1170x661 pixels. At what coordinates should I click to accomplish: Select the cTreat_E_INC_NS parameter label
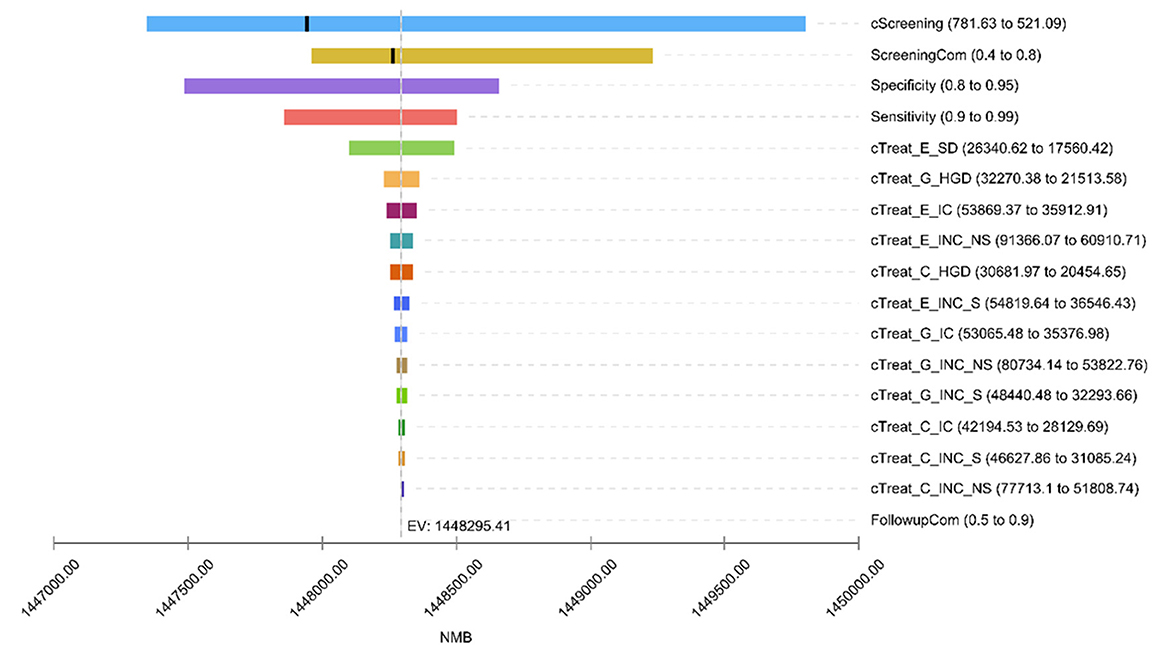tap(1008, 241)
